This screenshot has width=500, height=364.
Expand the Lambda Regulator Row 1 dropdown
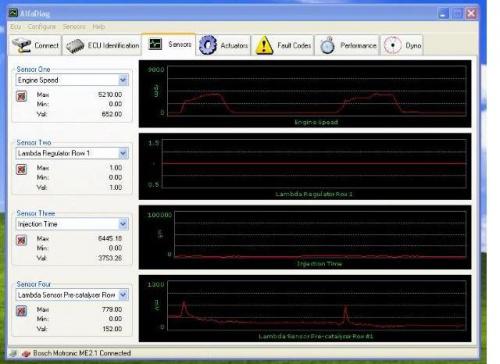click(x=123, y=153)
